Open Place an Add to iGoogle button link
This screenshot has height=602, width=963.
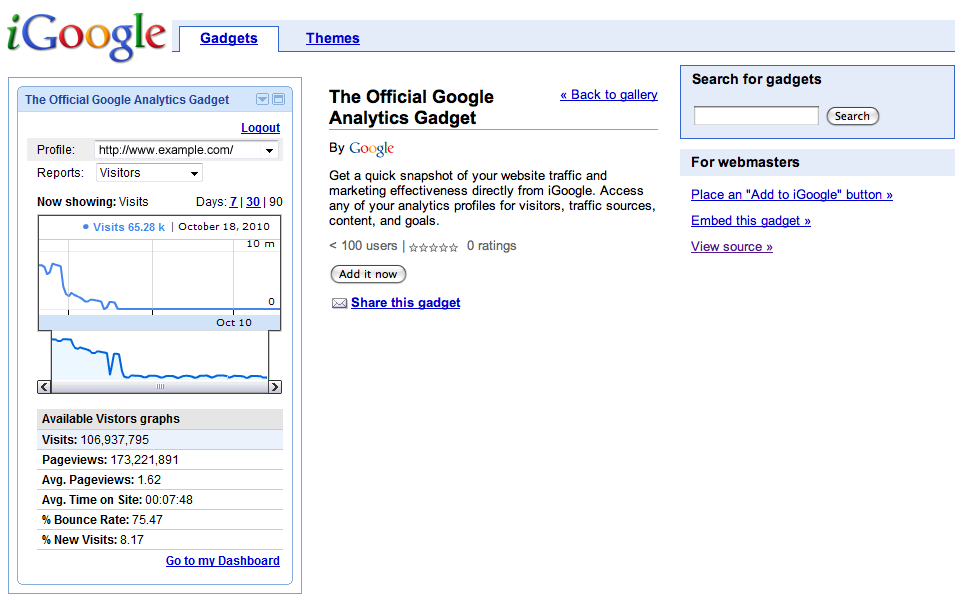[x=792, y=195]
